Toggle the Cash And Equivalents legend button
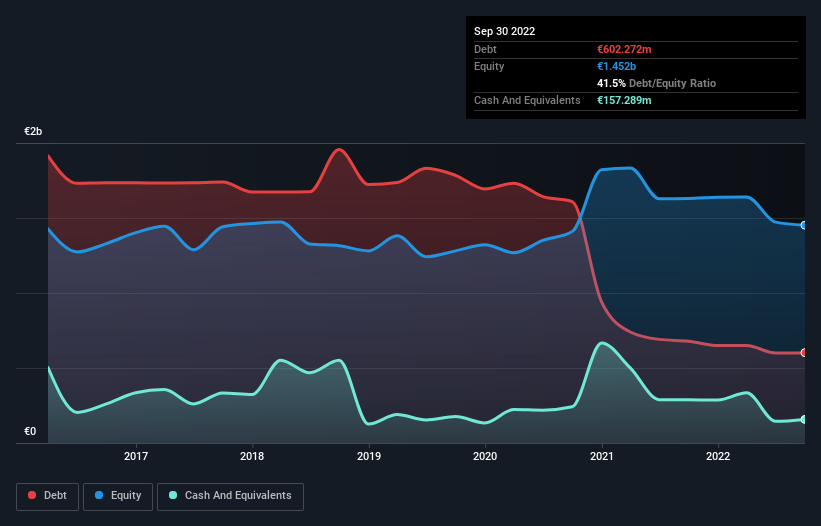The height and width of the screenshot is (526, 821). (230, 496)
